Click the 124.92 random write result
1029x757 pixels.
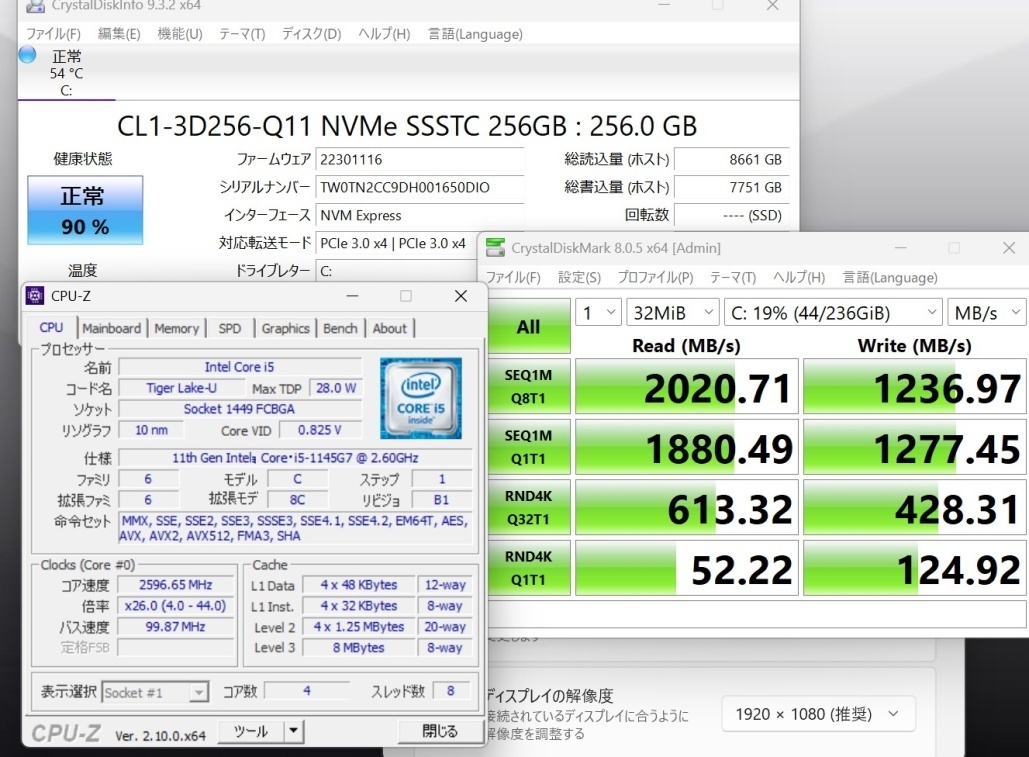(915, 567)
